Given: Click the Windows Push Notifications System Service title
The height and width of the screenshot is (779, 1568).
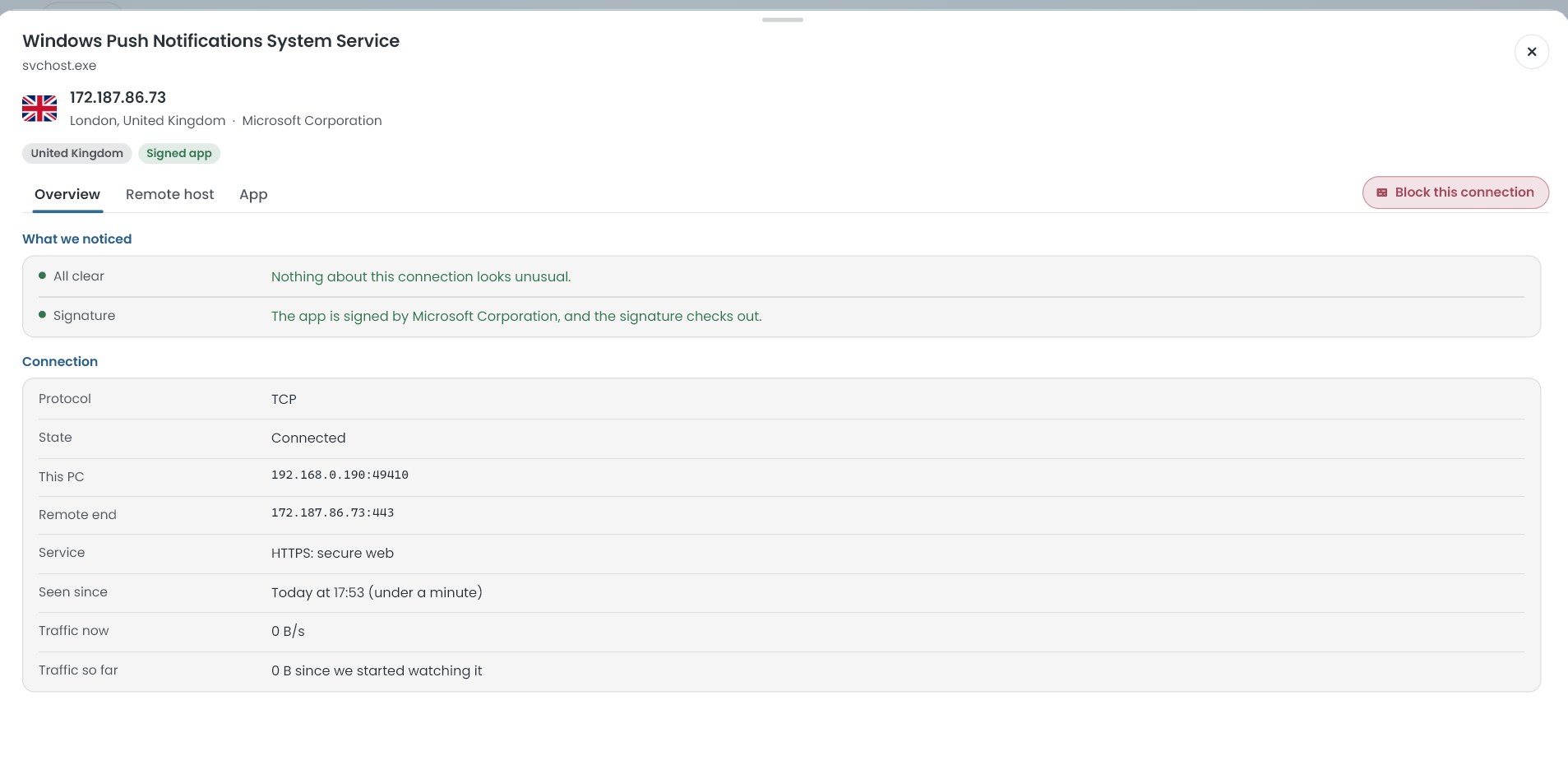Looking at the screenshot, I should point(210,41).
